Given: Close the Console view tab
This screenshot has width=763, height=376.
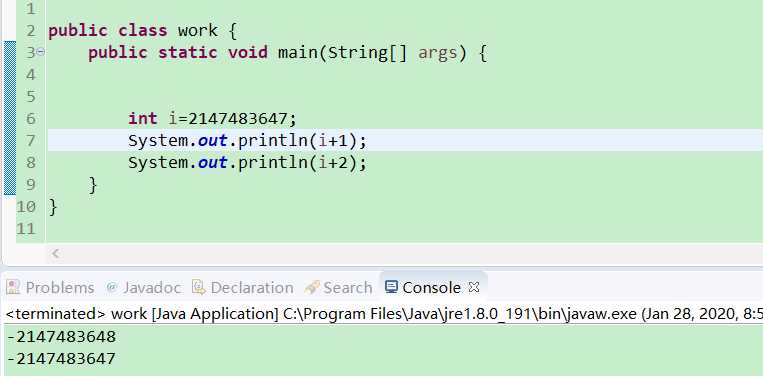Looking at the screenshot, I should (x=473, y=287).
